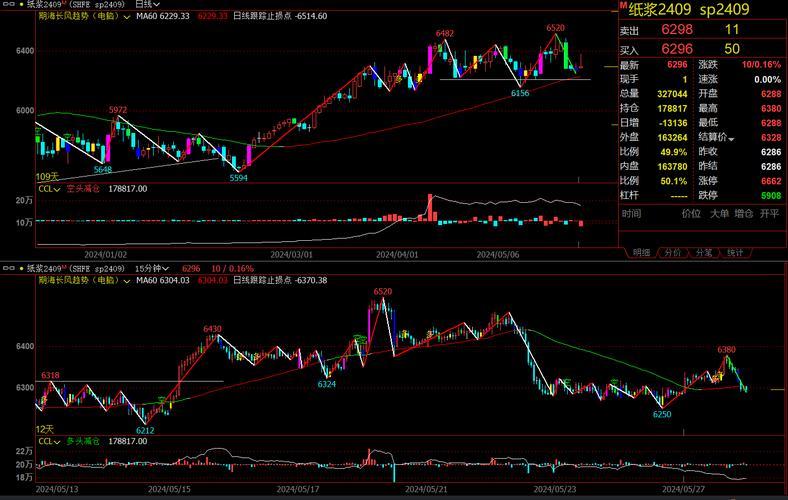
Task: Click the 买入 buy price 6296
Action: 676,48
